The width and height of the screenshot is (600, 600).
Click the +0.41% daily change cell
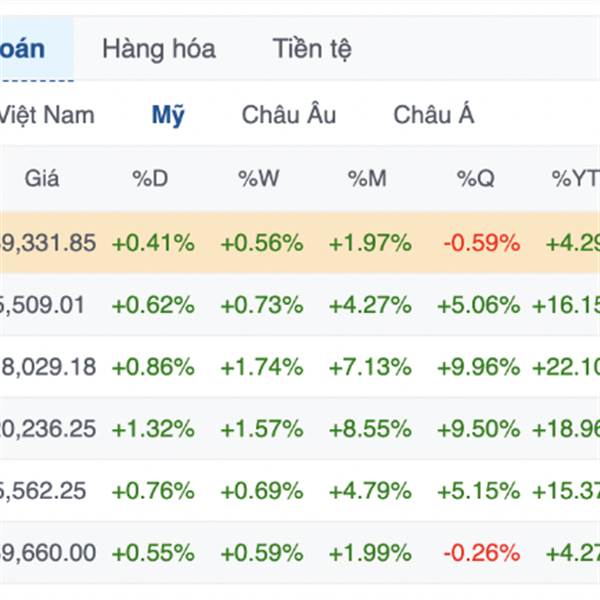[x=153, y=243]
